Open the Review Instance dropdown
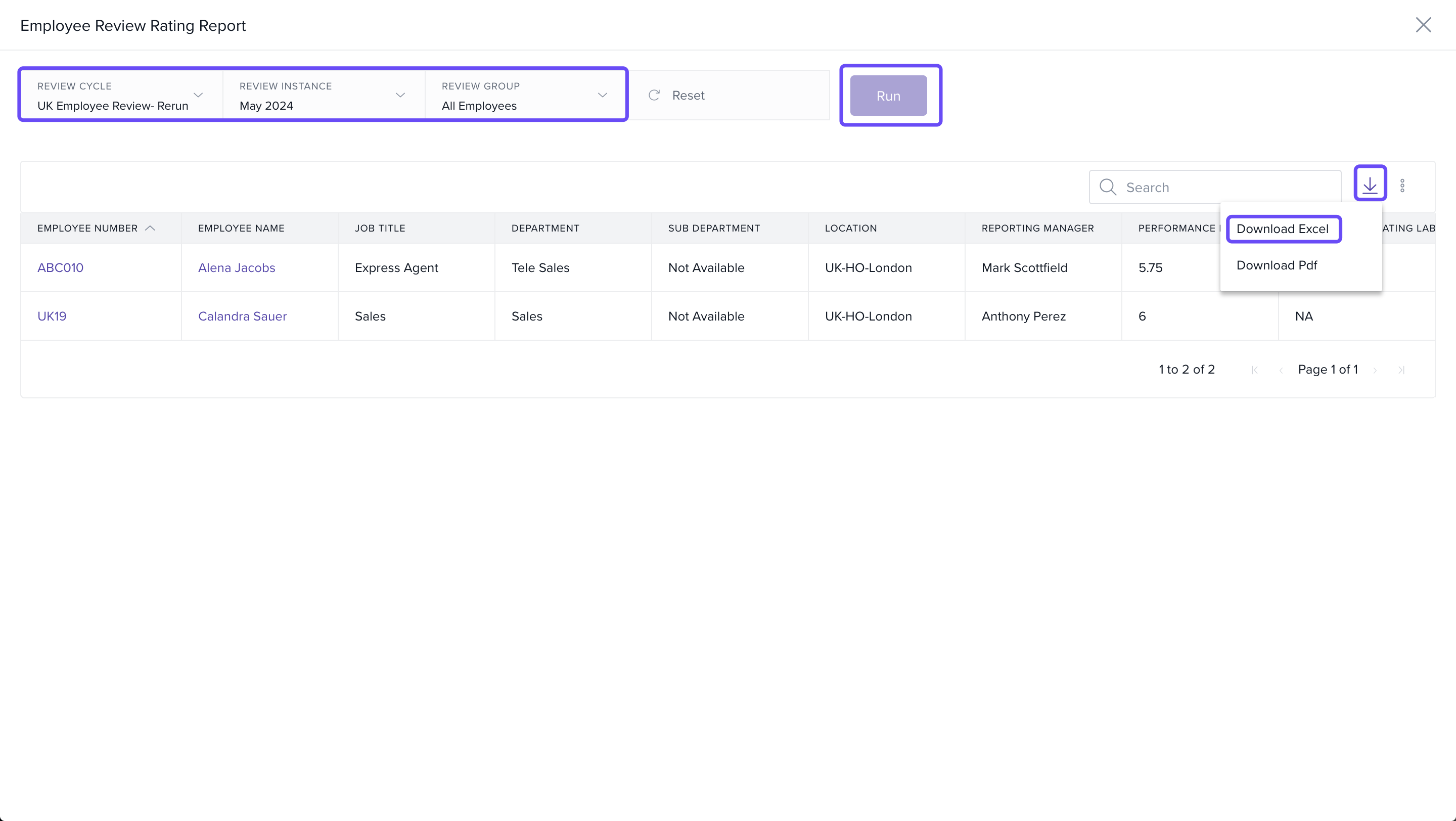This screenshot has height=821, width=1456. pyautogui.click(x=400, y=95)
